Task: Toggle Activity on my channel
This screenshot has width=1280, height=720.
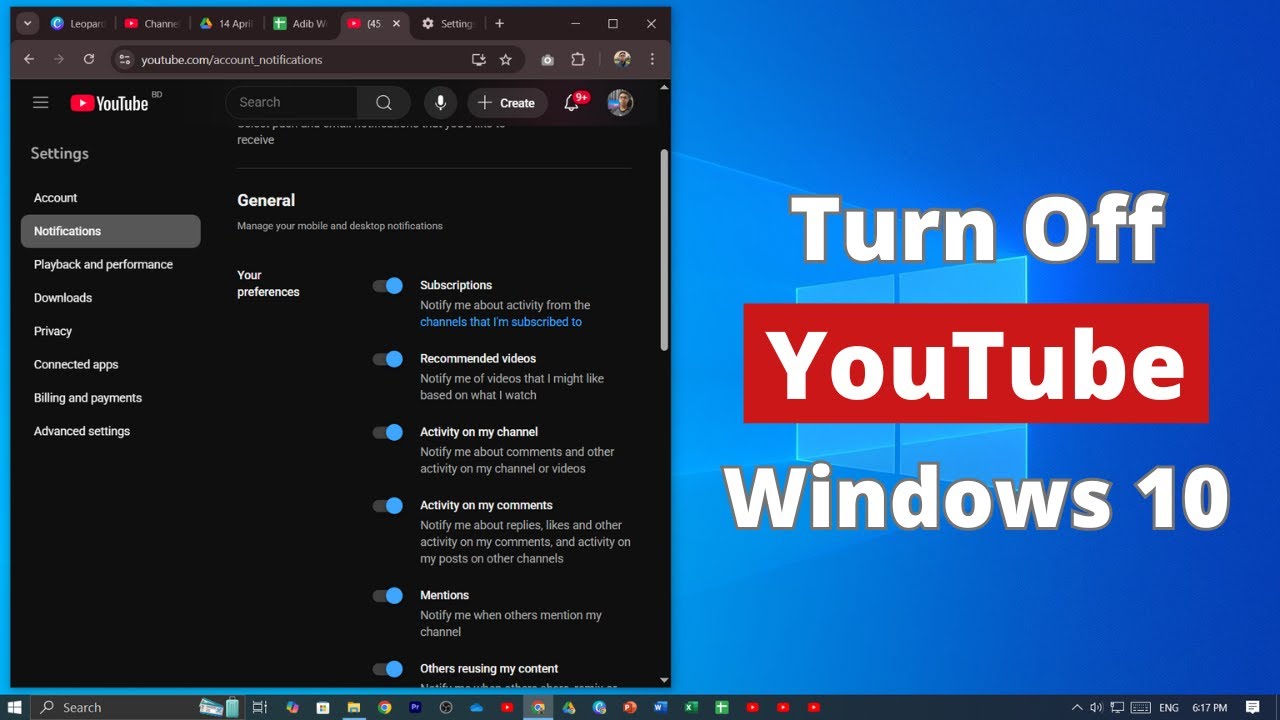Action: pos(388,432)
